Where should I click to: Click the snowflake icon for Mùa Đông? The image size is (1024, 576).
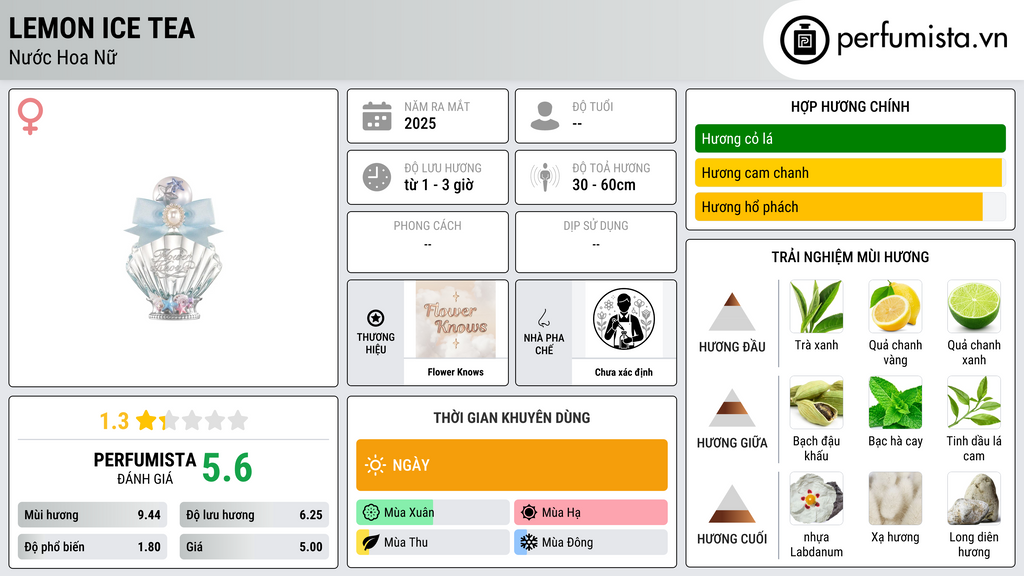[529, 542]
